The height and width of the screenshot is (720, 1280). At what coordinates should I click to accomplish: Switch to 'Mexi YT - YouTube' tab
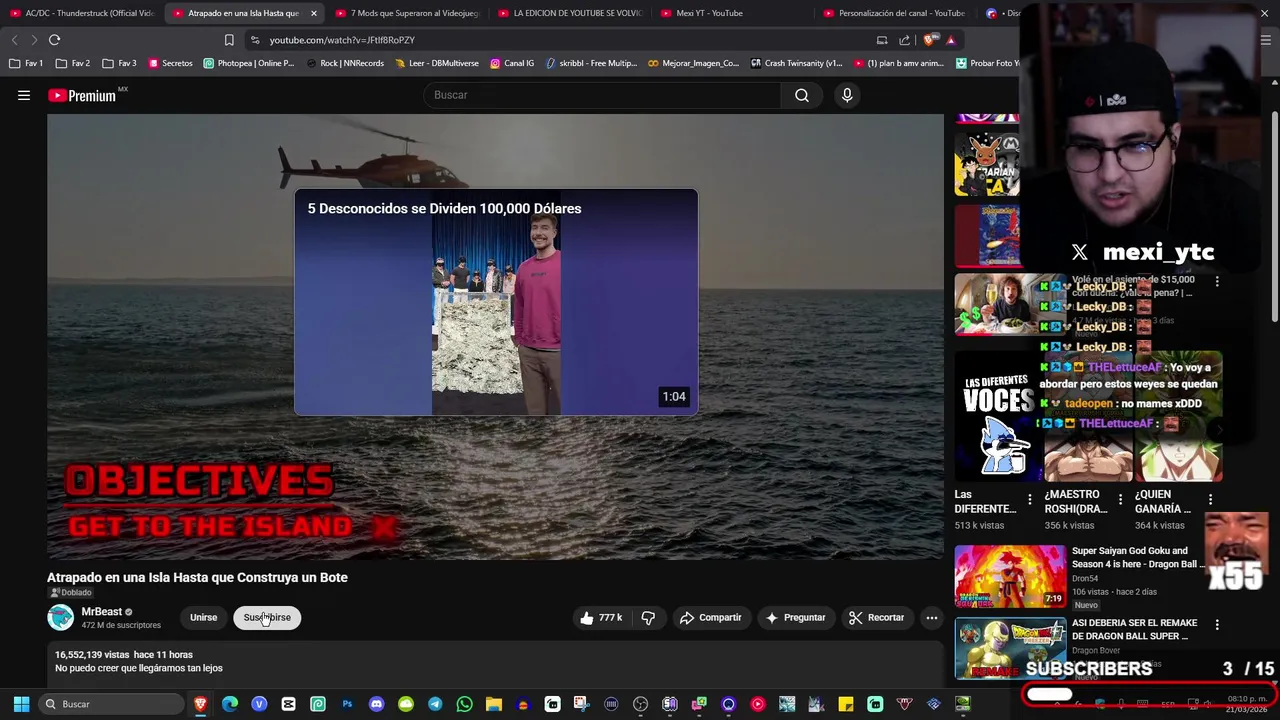pyautogui.click(x=732, y=13)
